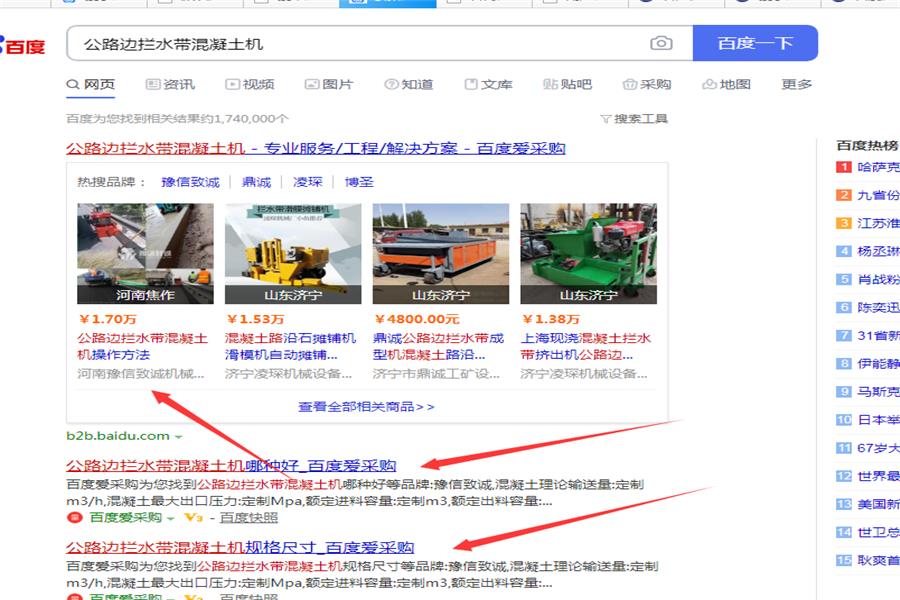
Task: Switch to the 图片 tab
Action: click(x=329, y=84)
